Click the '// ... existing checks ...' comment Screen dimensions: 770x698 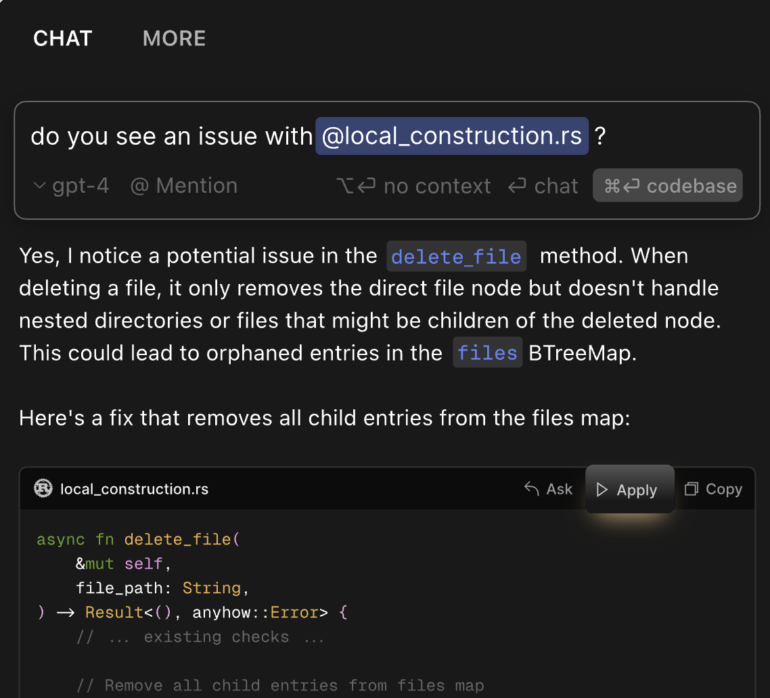coord(200,637)
